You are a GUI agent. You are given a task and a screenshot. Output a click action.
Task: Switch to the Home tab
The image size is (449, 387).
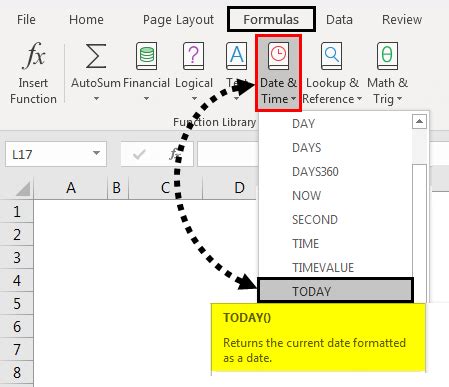(86, 19)
